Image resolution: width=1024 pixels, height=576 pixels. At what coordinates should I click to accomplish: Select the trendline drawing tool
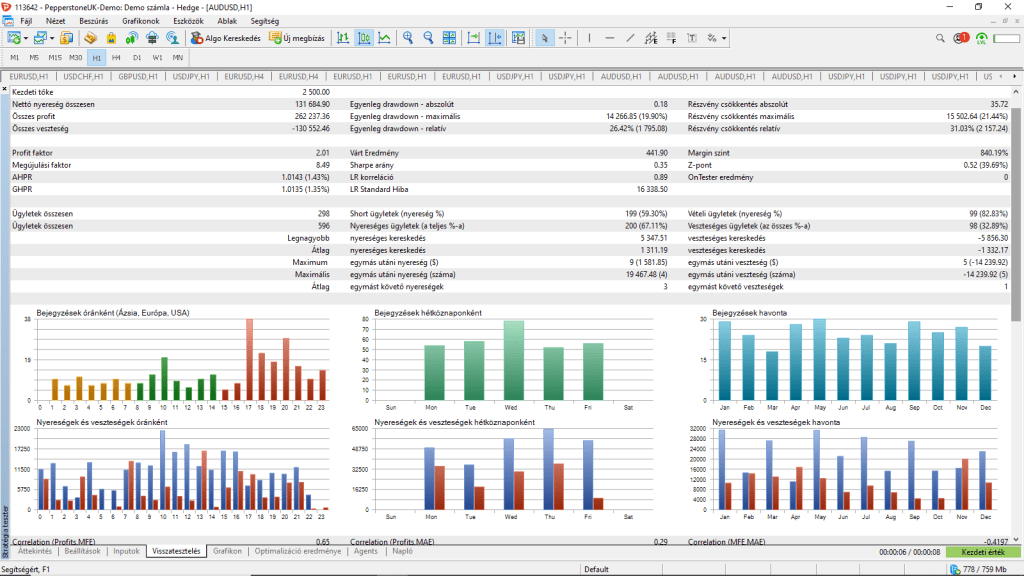[x=630, y=38]
